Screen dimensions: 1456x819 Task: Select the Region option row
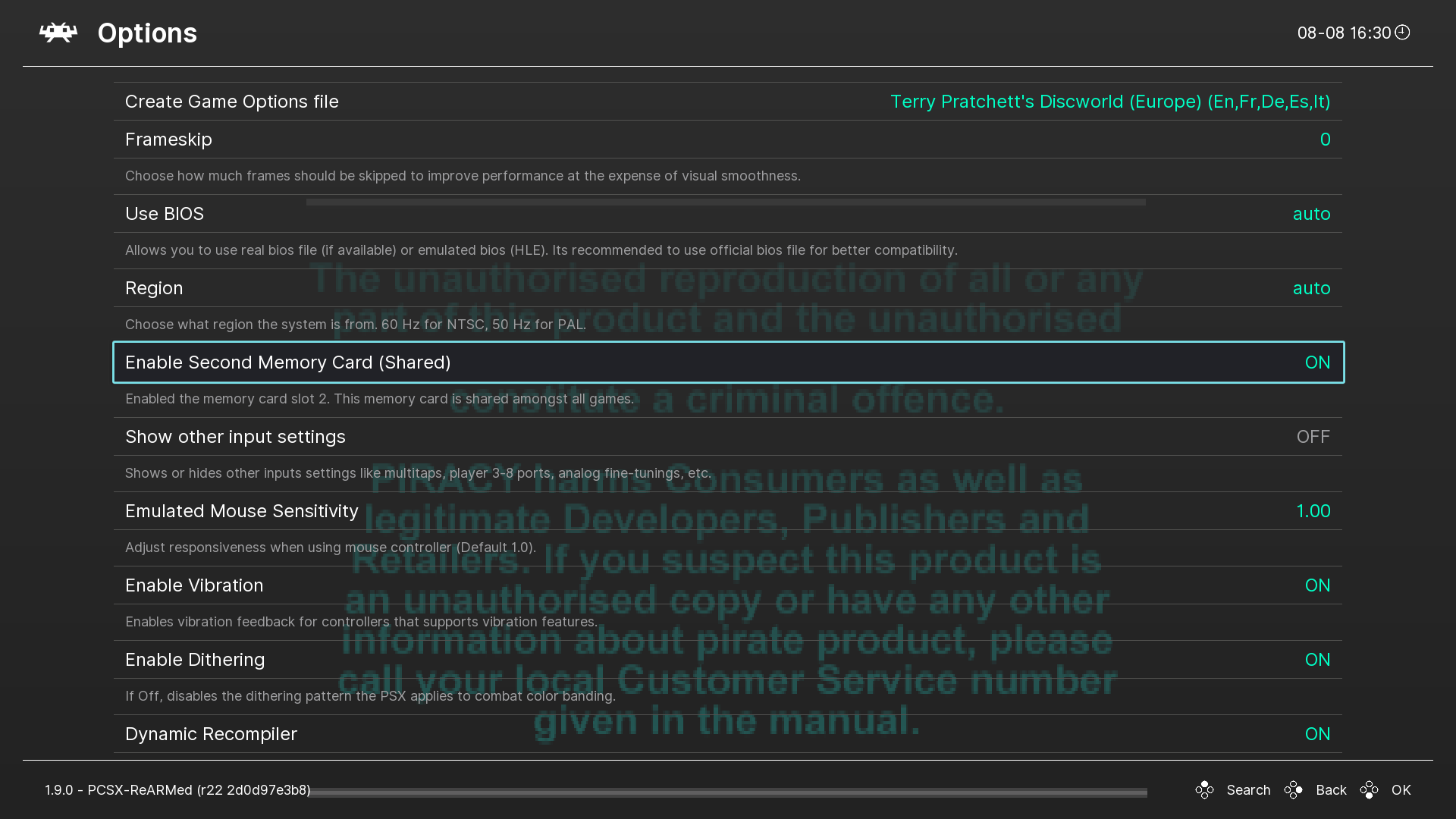click(728, 288)
